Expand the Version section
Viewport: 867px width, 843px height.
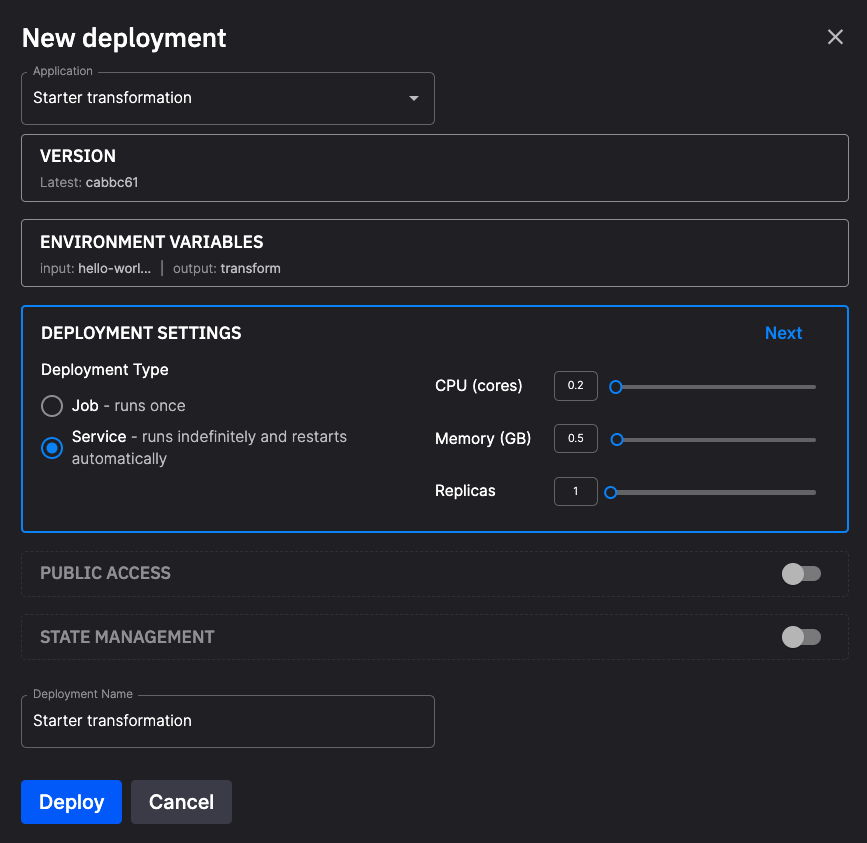(x=435, y=168)
